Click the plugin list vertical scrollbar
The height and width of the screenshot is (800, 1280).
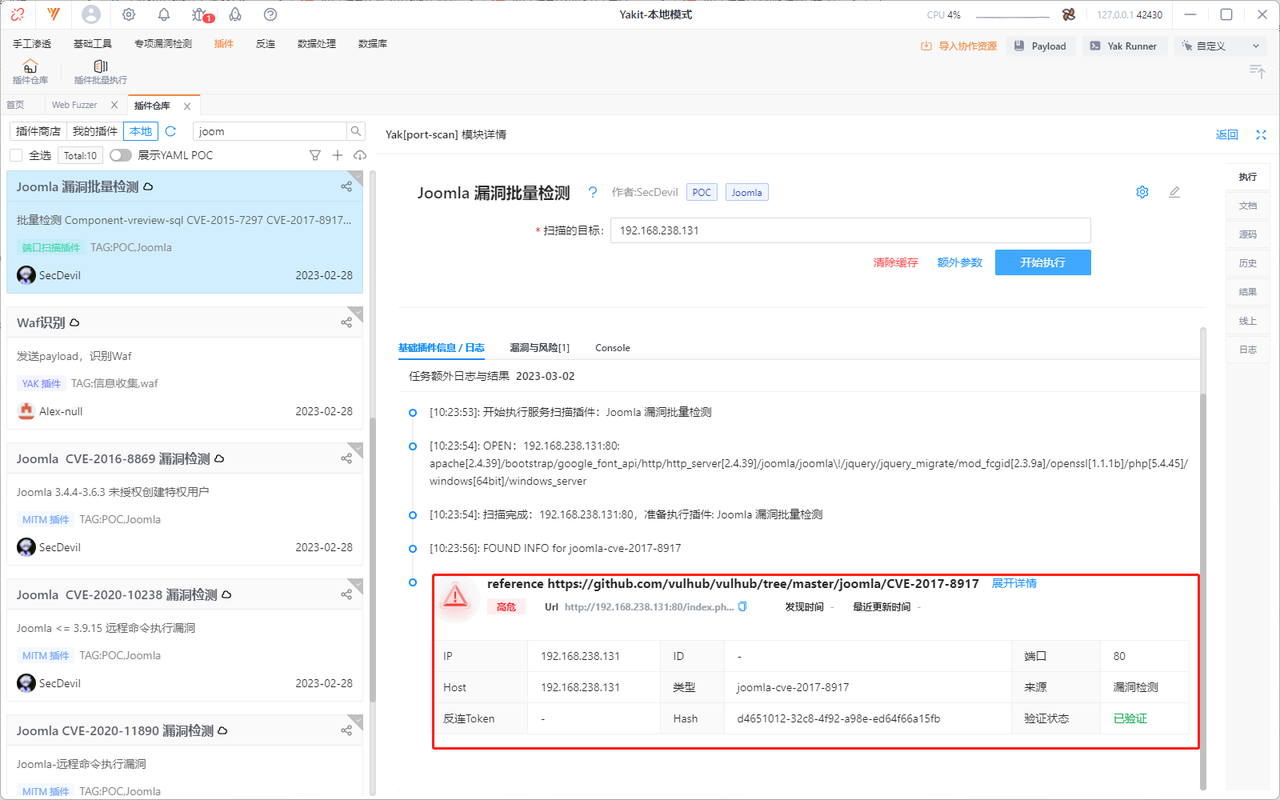click(373, 560)
